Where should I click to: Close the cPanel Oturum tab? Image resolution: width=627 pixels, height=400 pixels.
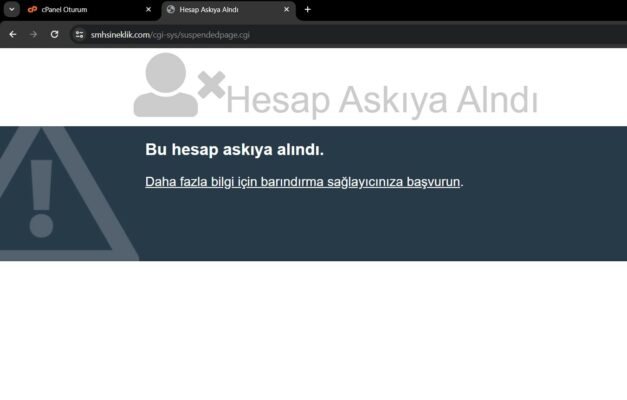click(149, 10)
